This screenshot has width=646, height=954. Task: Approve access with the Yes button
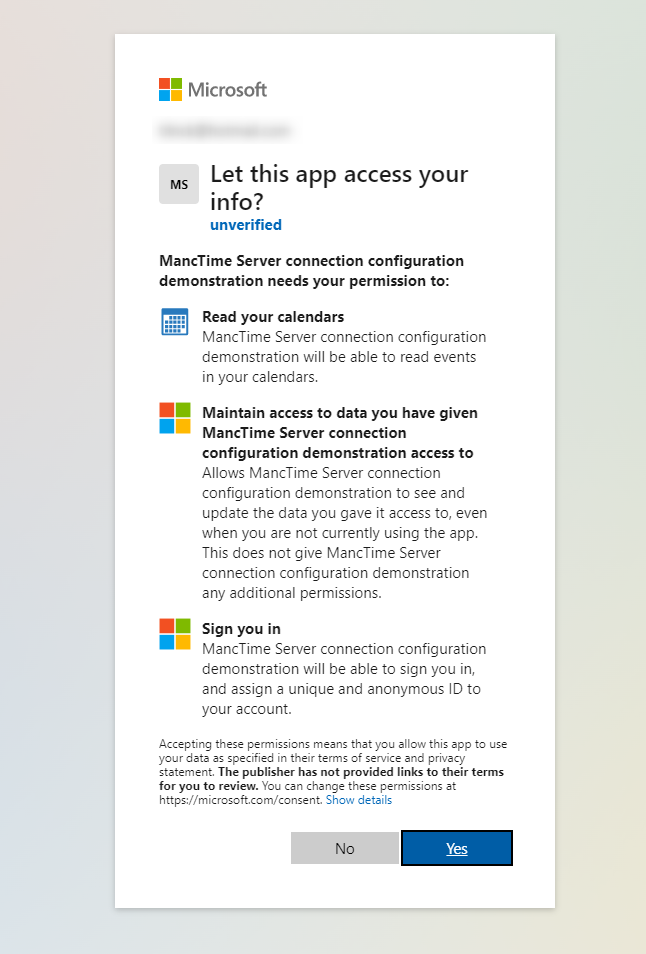pos(457,848)
